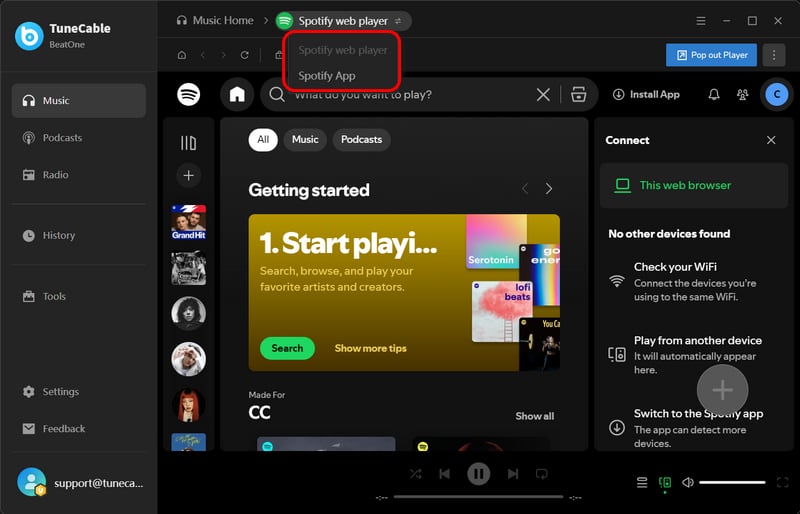Adjust the volume slider
800x514 pixels.
pos(732,482)
